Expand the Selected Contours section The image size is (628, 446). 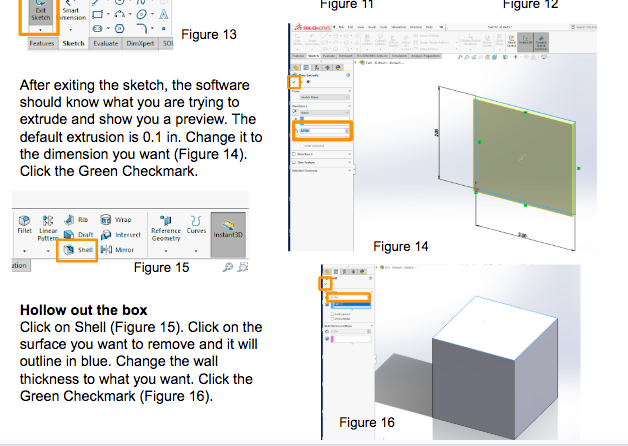pos(349,171)
